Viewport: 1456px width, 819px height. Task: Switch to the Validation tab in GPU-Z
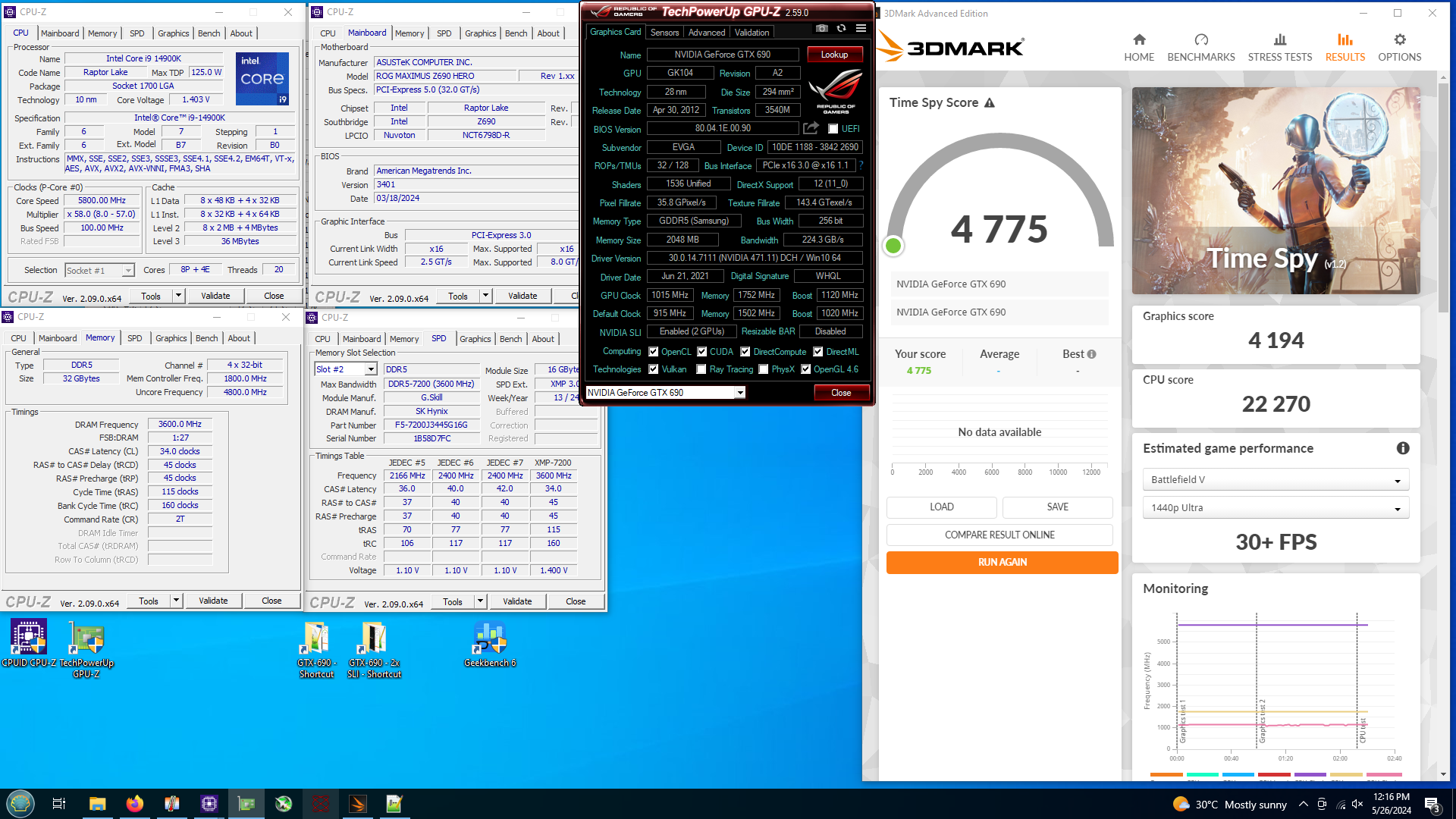[752, 33]
